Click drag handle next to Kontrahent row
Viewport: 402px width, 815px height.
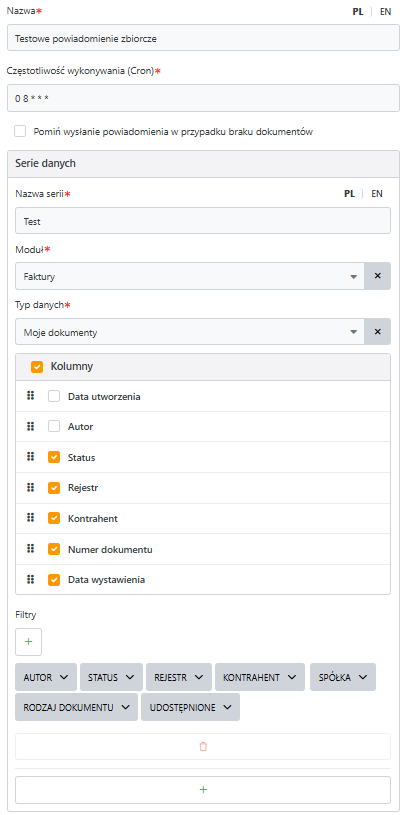[x=30, y=518]
